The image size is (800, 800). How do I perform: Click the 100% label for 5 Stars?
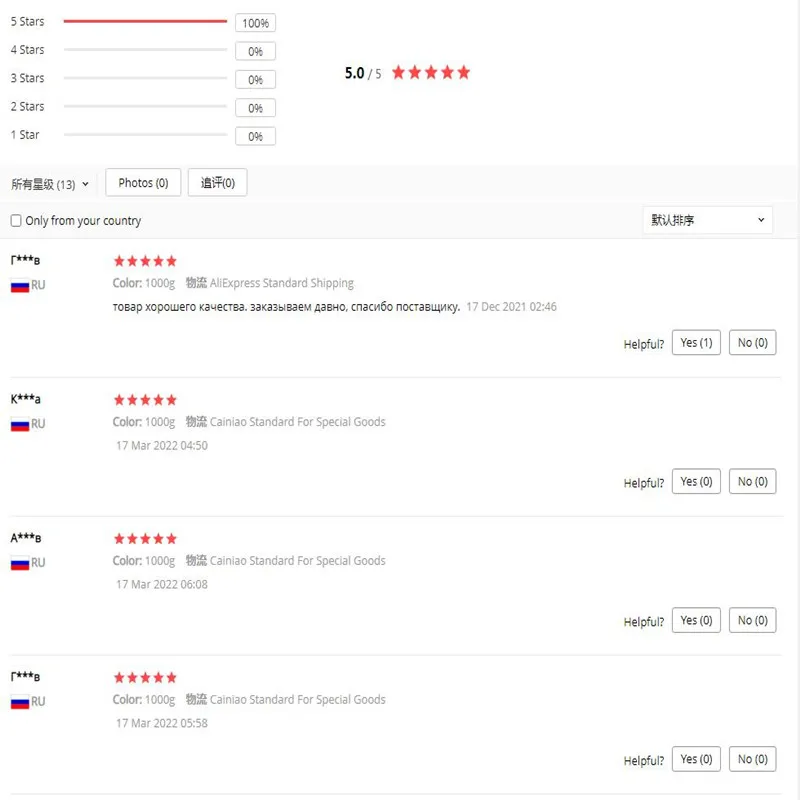point(255,23)
